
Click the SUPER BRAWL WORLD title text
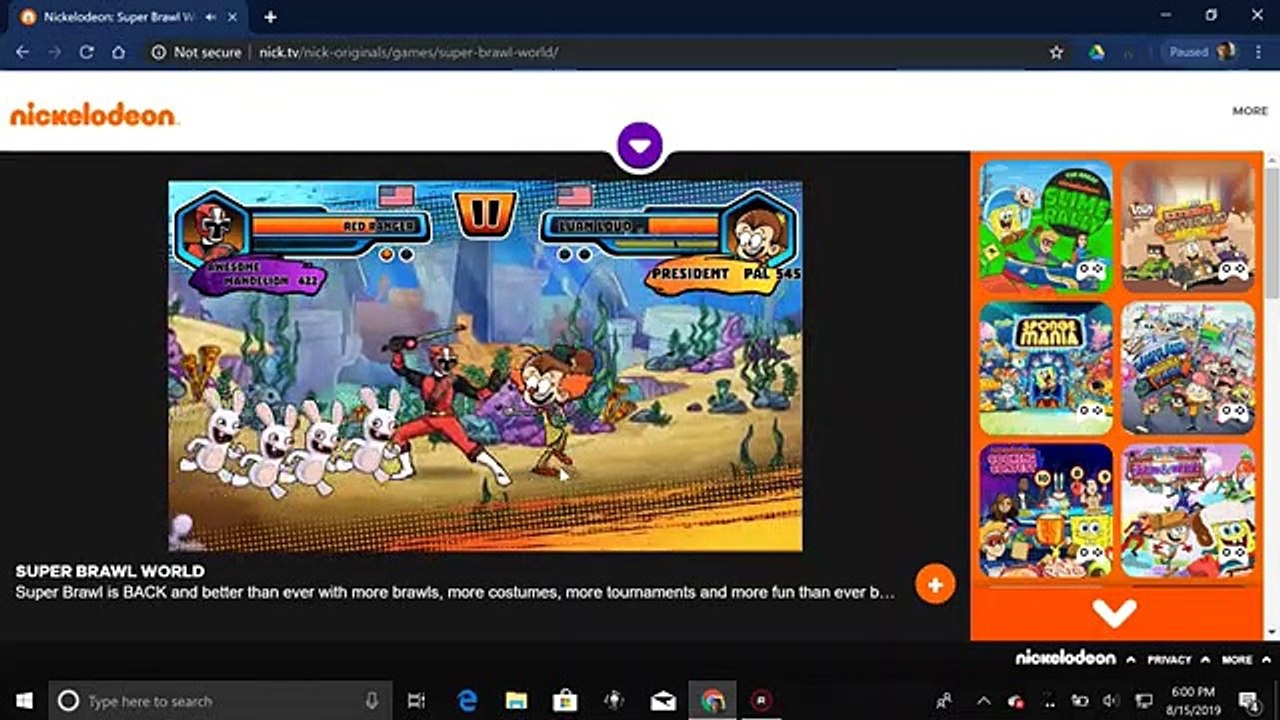click(x=110, y=572)
